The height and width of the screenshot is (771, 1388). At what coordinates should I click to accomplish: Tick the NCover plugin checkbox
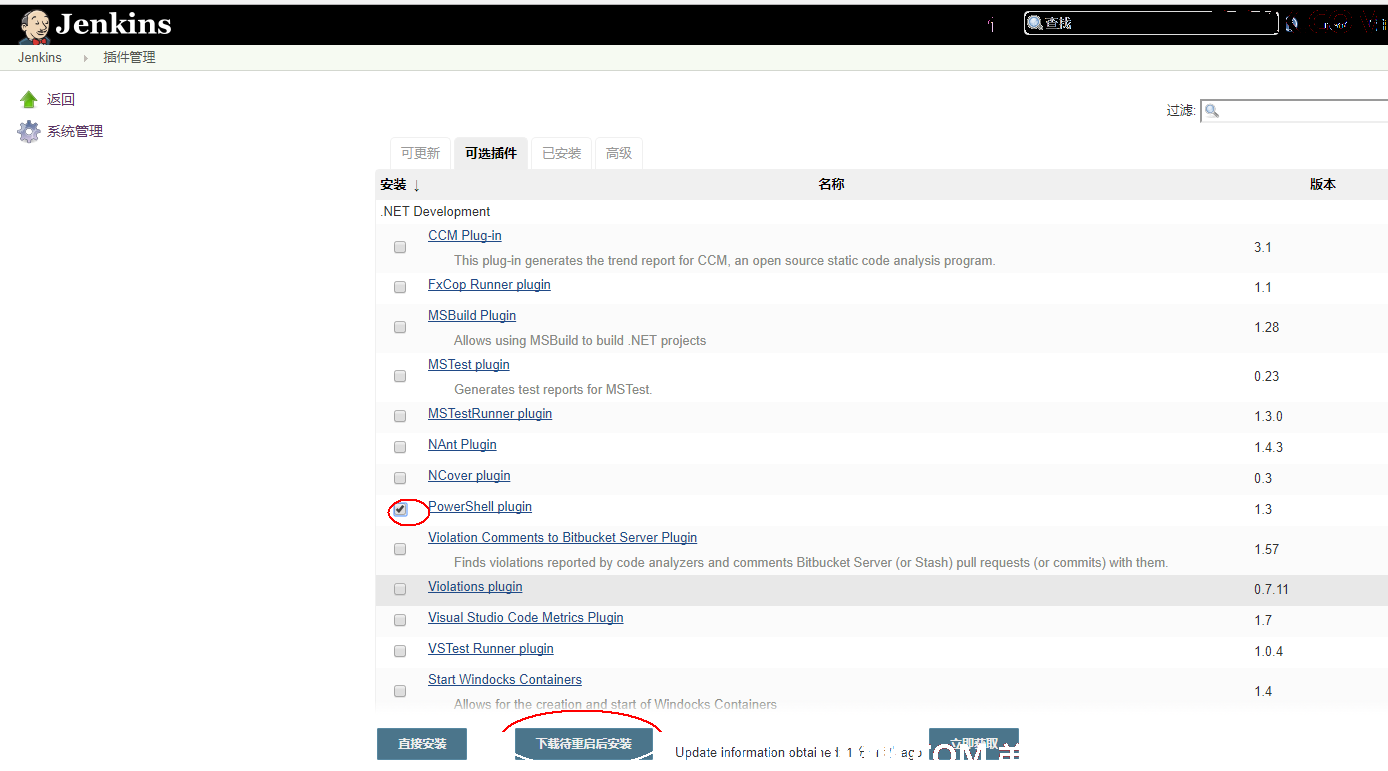(400, 478)
